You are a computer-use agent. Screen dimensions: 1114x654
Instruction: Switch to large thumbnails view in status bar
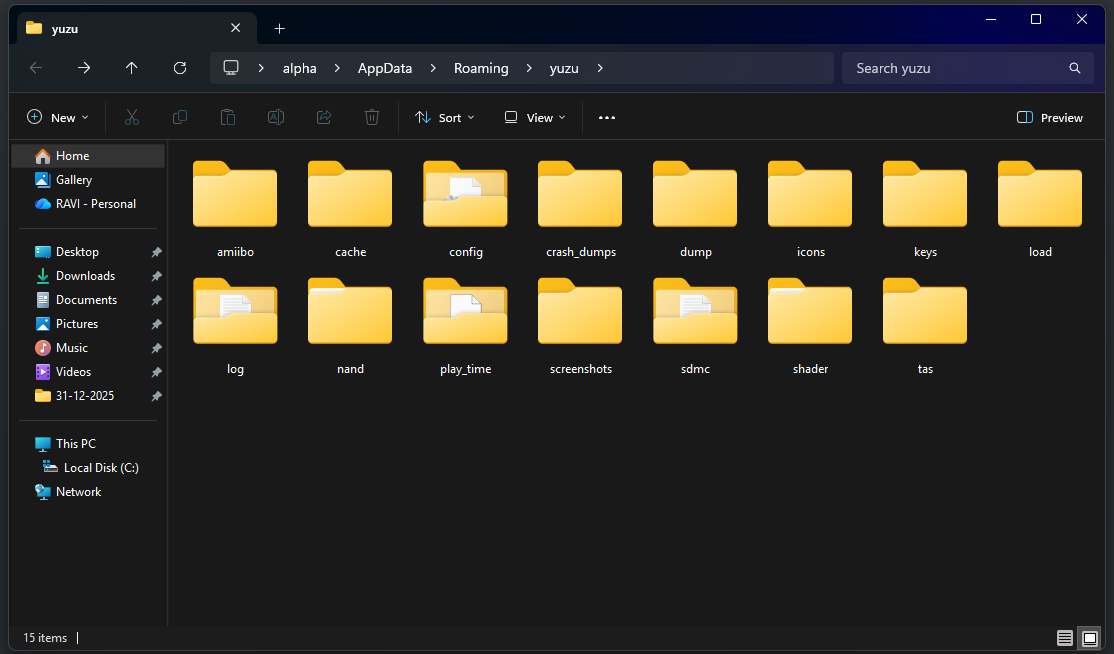tap(1089, 638)
